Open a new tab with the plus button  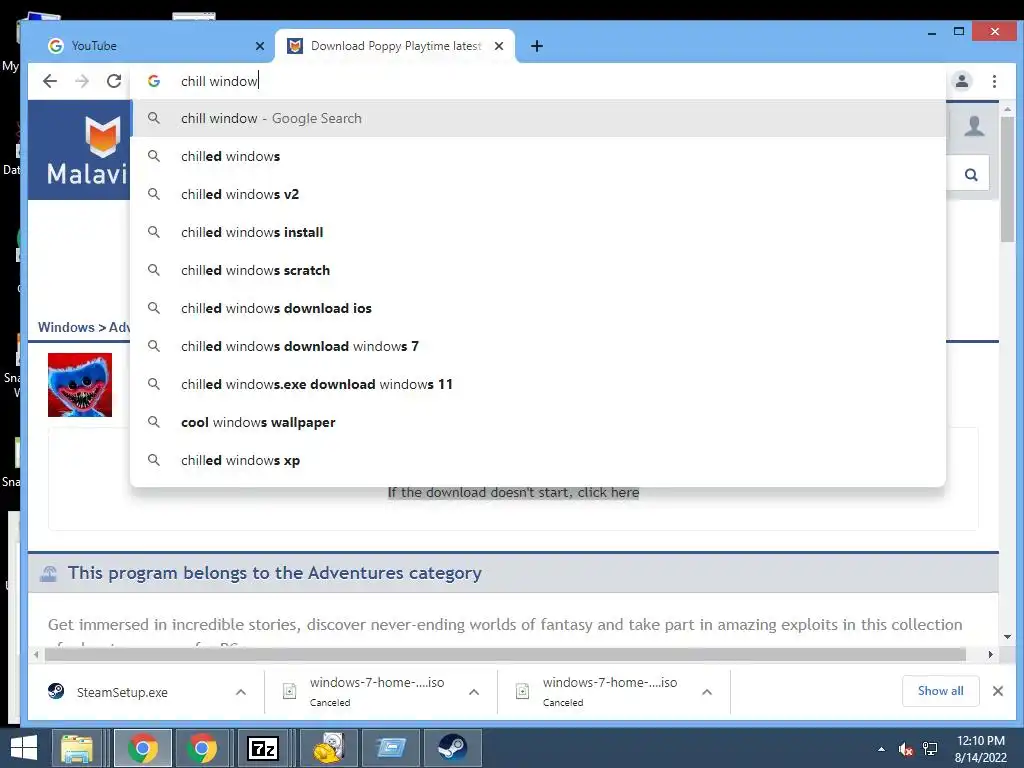(537, 46)
